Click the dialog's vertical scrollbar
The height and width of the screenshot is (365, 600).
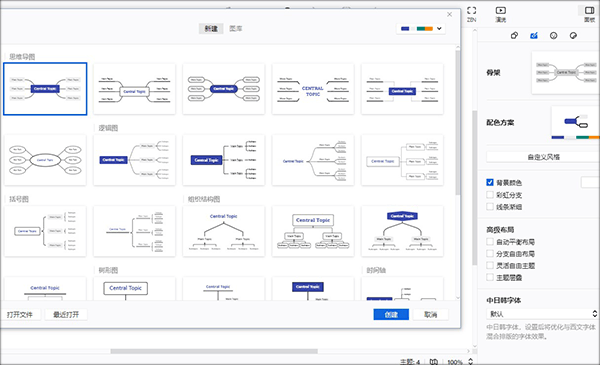(x=458, y=123)
